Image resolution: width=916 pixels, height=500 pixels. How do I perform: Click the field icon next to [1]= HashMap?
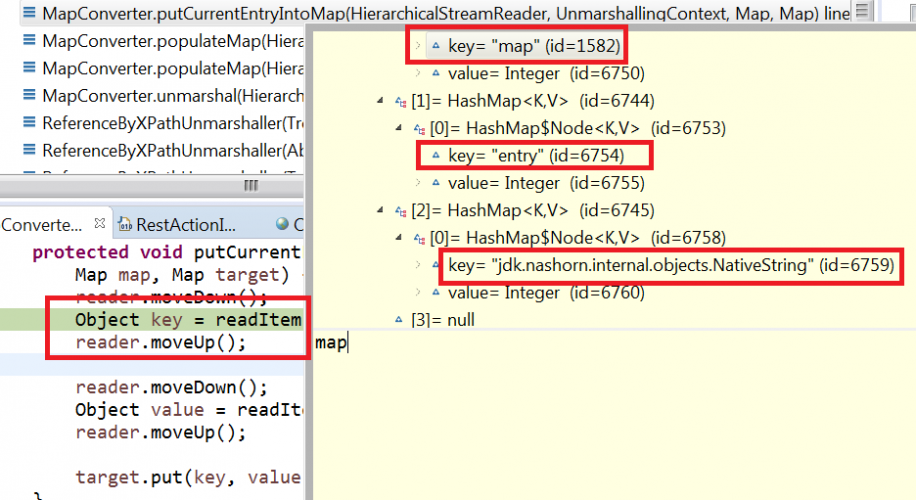point(401,101)
